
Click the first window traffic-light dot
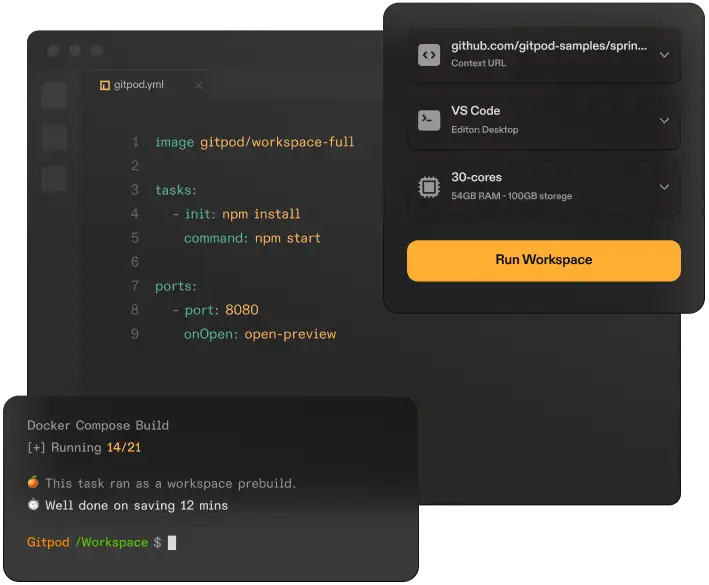pos(53,51)
